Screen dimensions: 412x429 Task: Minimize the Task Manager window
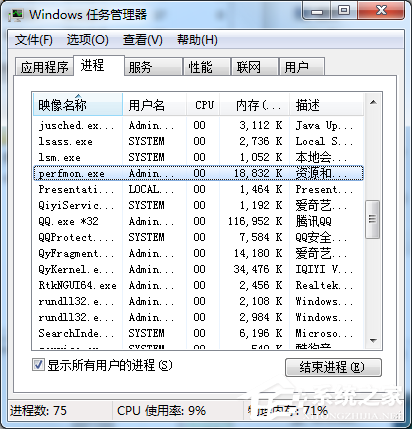317,11
